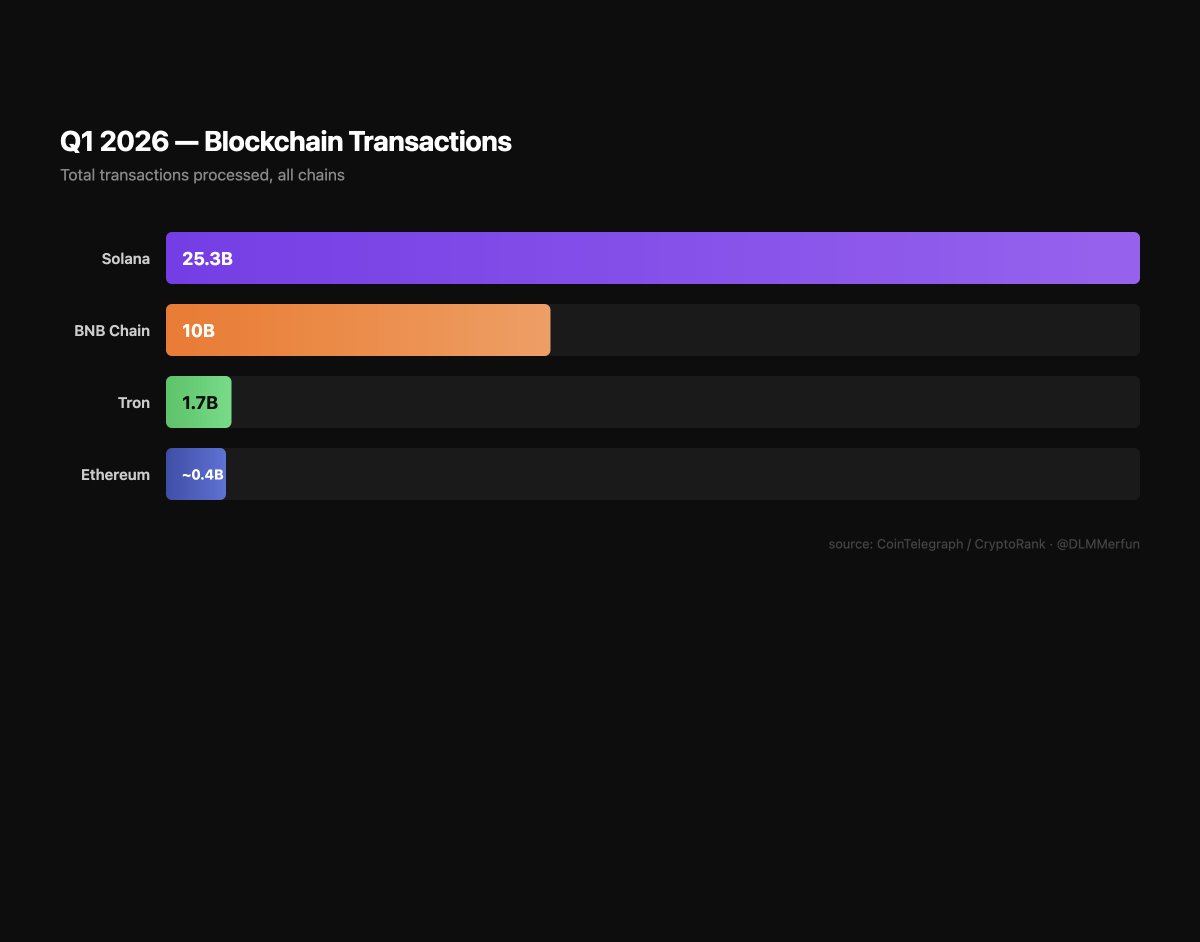Click the Q1 2026 Blockchain Transactions title
Viewport: 1200px width, 942px height.
tap(286, 142)
